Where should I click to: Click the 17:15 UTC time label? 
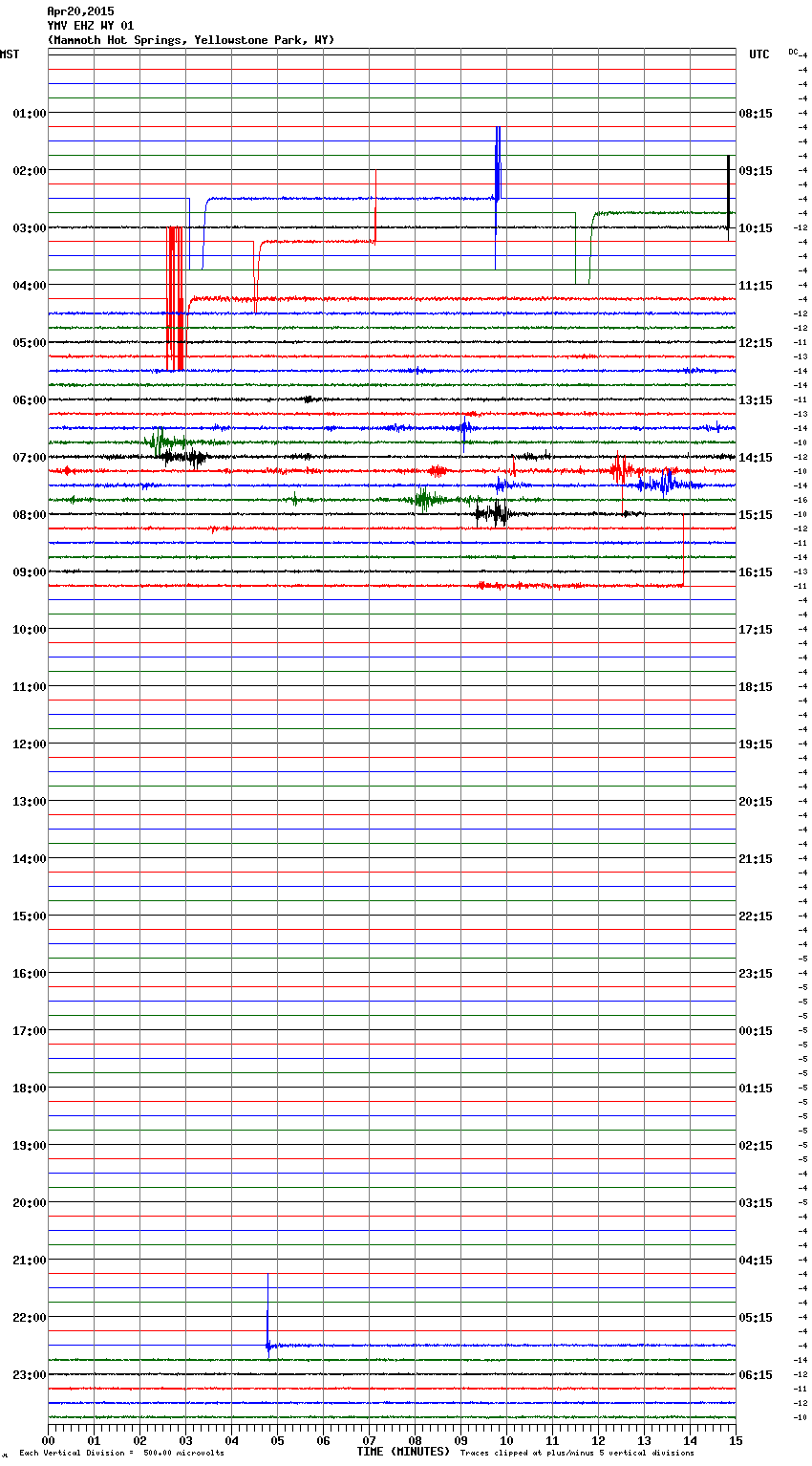coord(756,629)
